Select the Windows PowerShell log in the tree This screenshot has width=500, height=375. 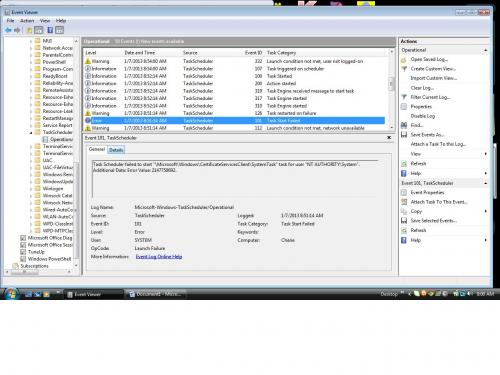pyautogui.click(x=49, y=259)
